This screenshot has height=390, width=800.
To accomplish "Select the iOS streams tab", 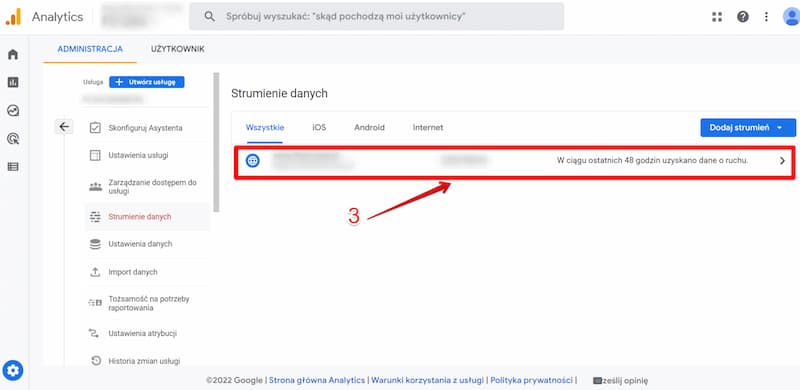I will tap(319, 128).
